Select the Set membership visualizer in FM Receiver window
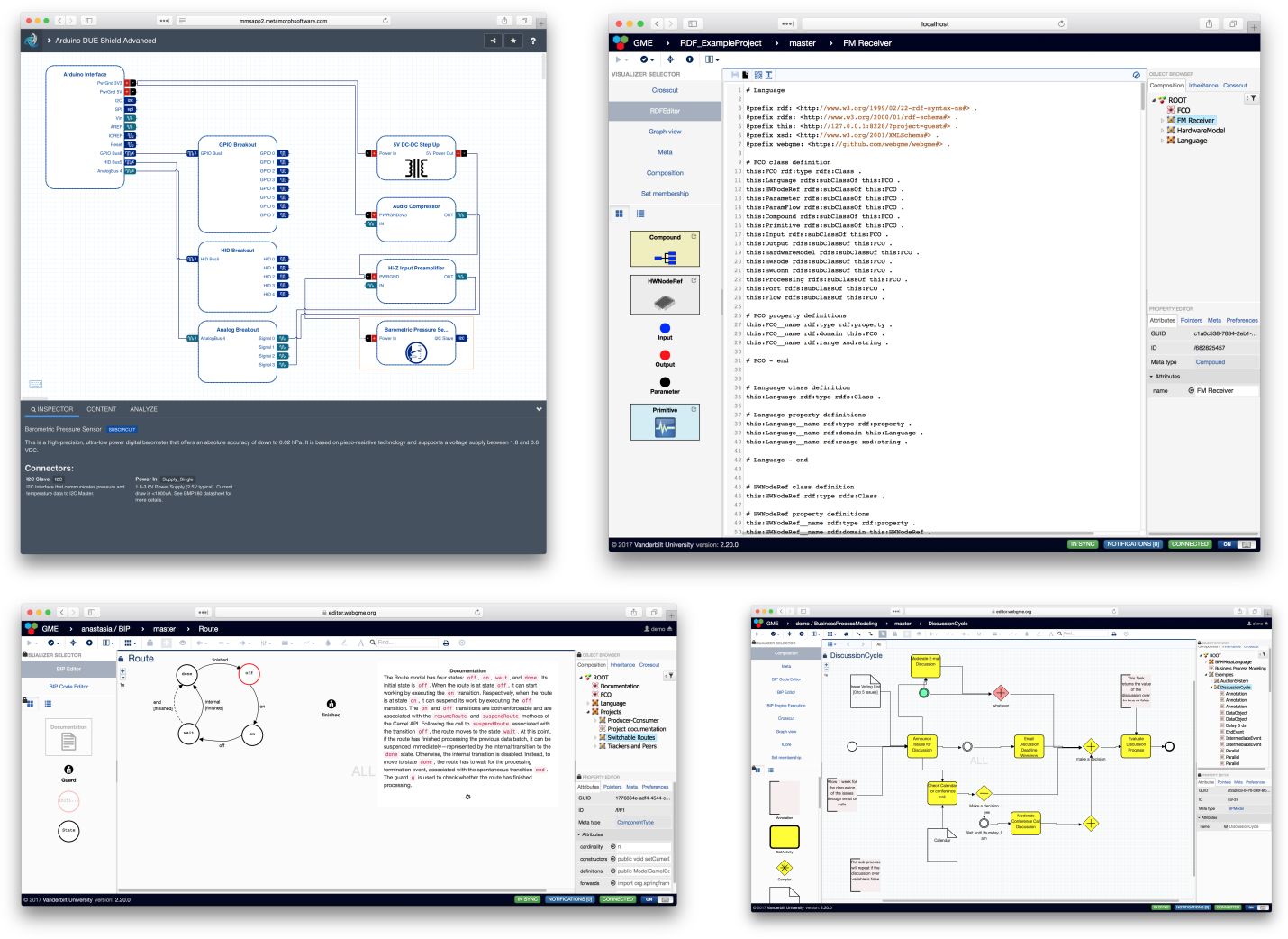The height and width of the screenshot is (939, 1288). [x=665, y=194]
